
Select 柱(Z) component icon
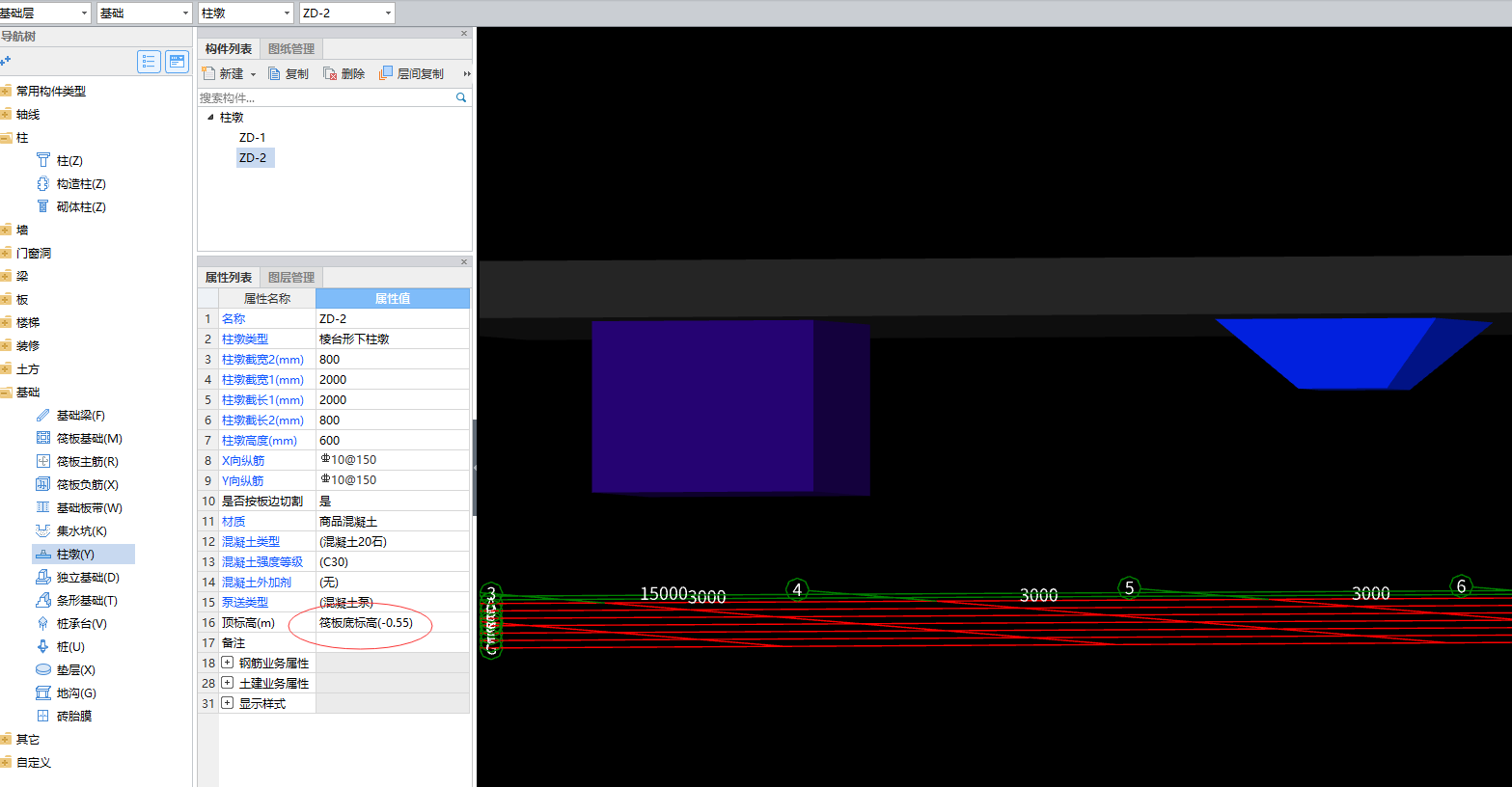(x=42, y=160)
